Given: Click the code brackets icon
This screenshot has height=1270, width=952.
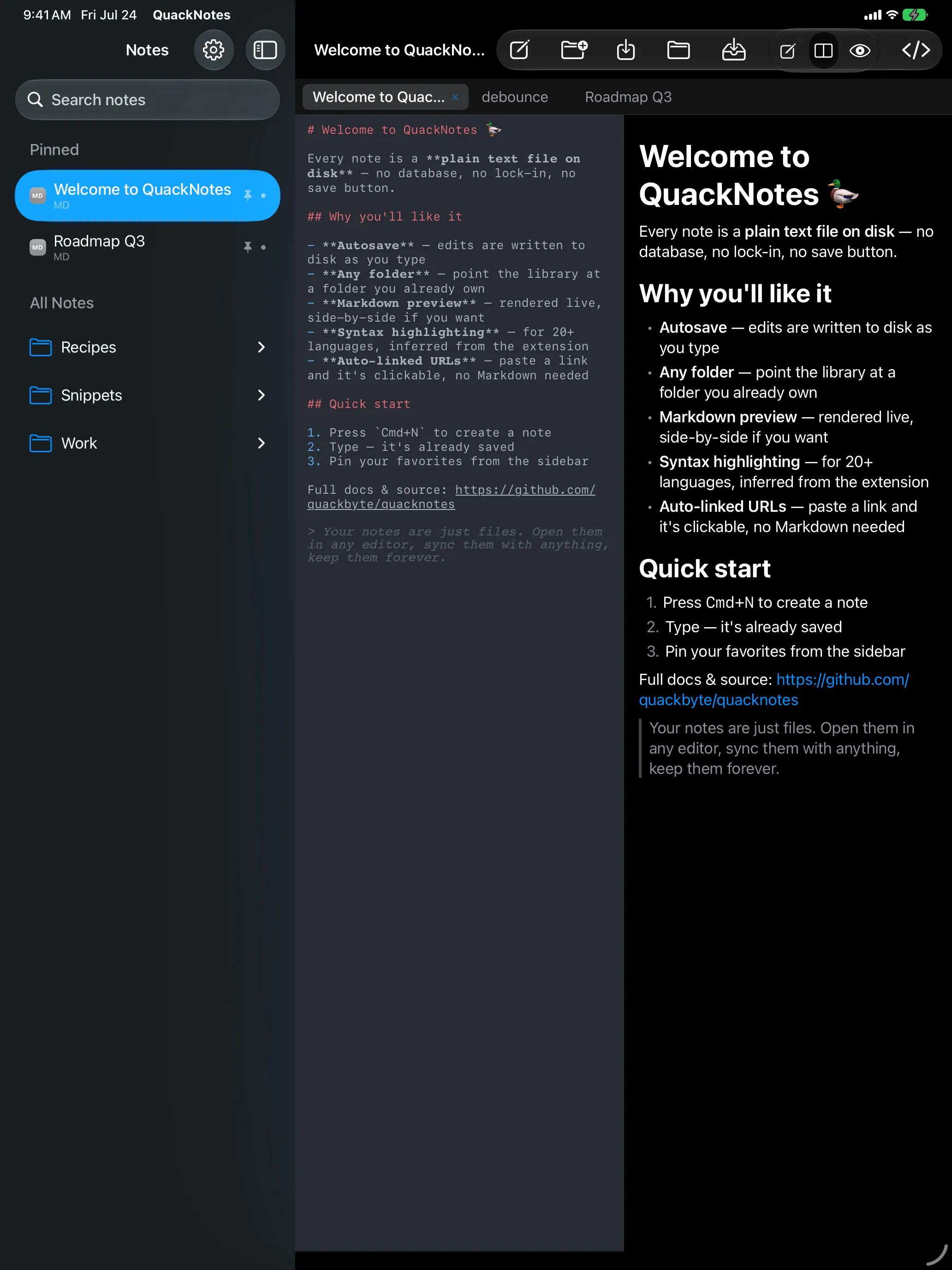Looking at the screenshot, I should coord(916,50).
